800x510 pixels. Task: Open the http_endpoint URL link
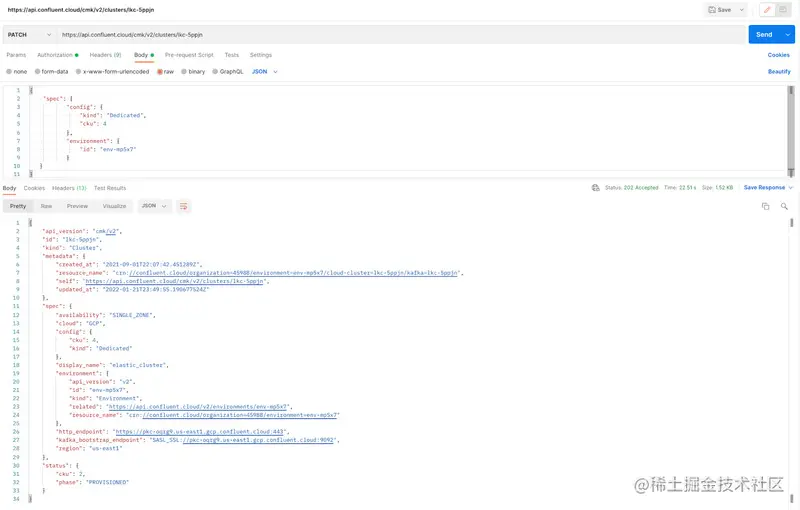[199, 432]
